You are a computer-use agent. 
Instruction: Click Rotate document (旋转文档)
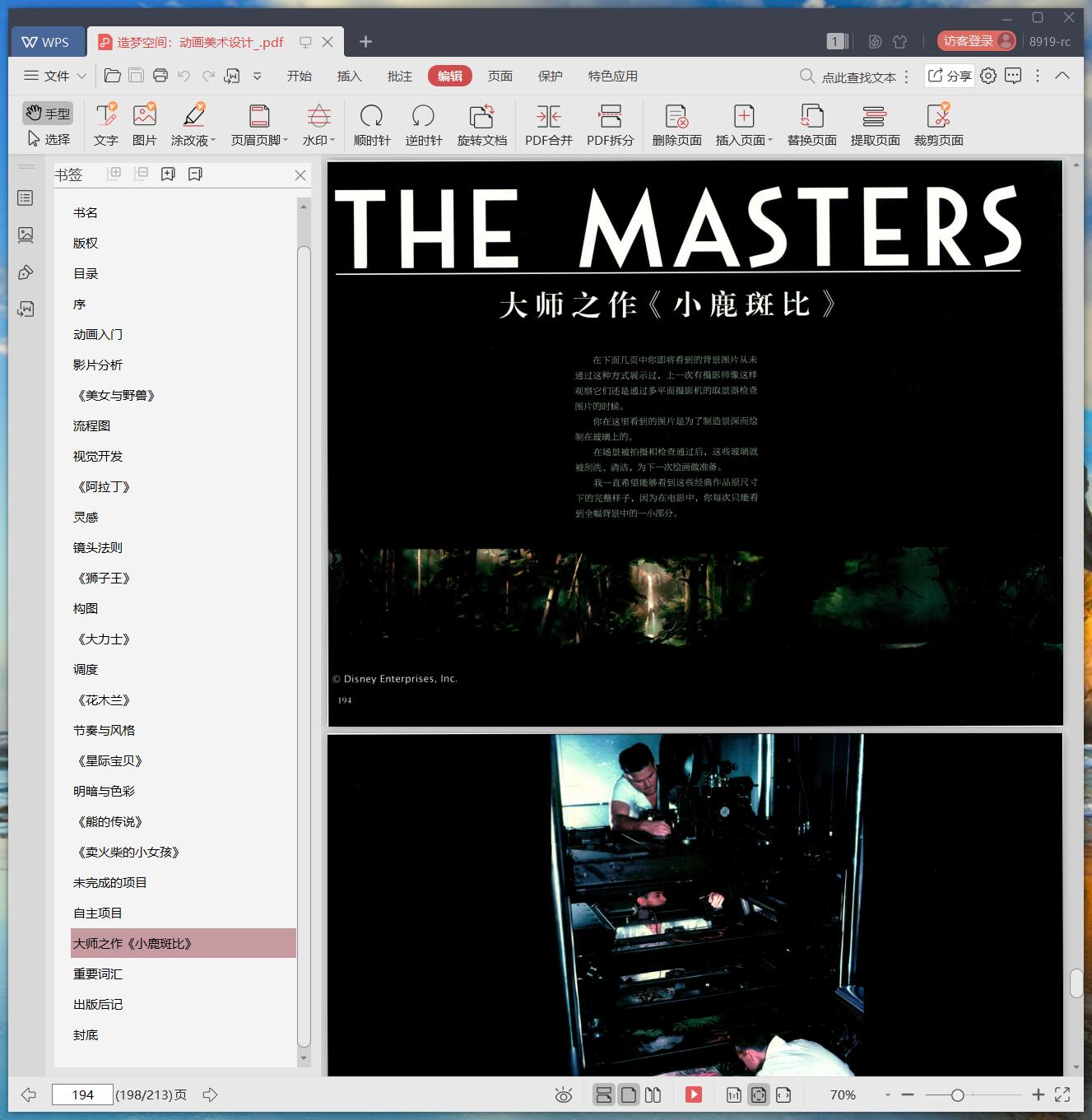[482, 125]
